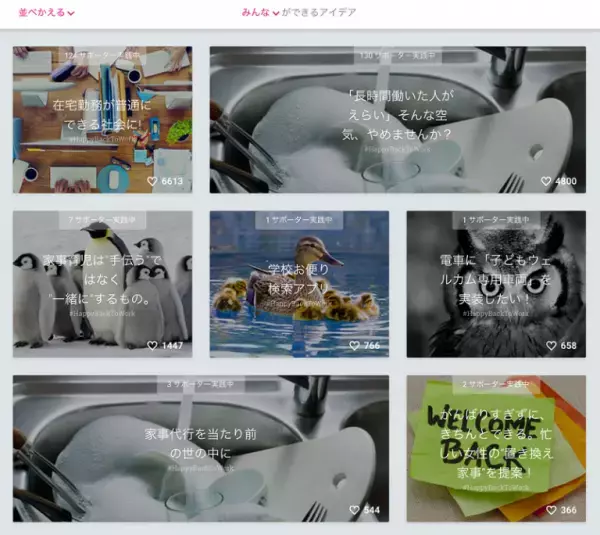Open the penguin 家事育児は手伝う card
Viewport: 600px width, 535px height.
coord(103,284)
